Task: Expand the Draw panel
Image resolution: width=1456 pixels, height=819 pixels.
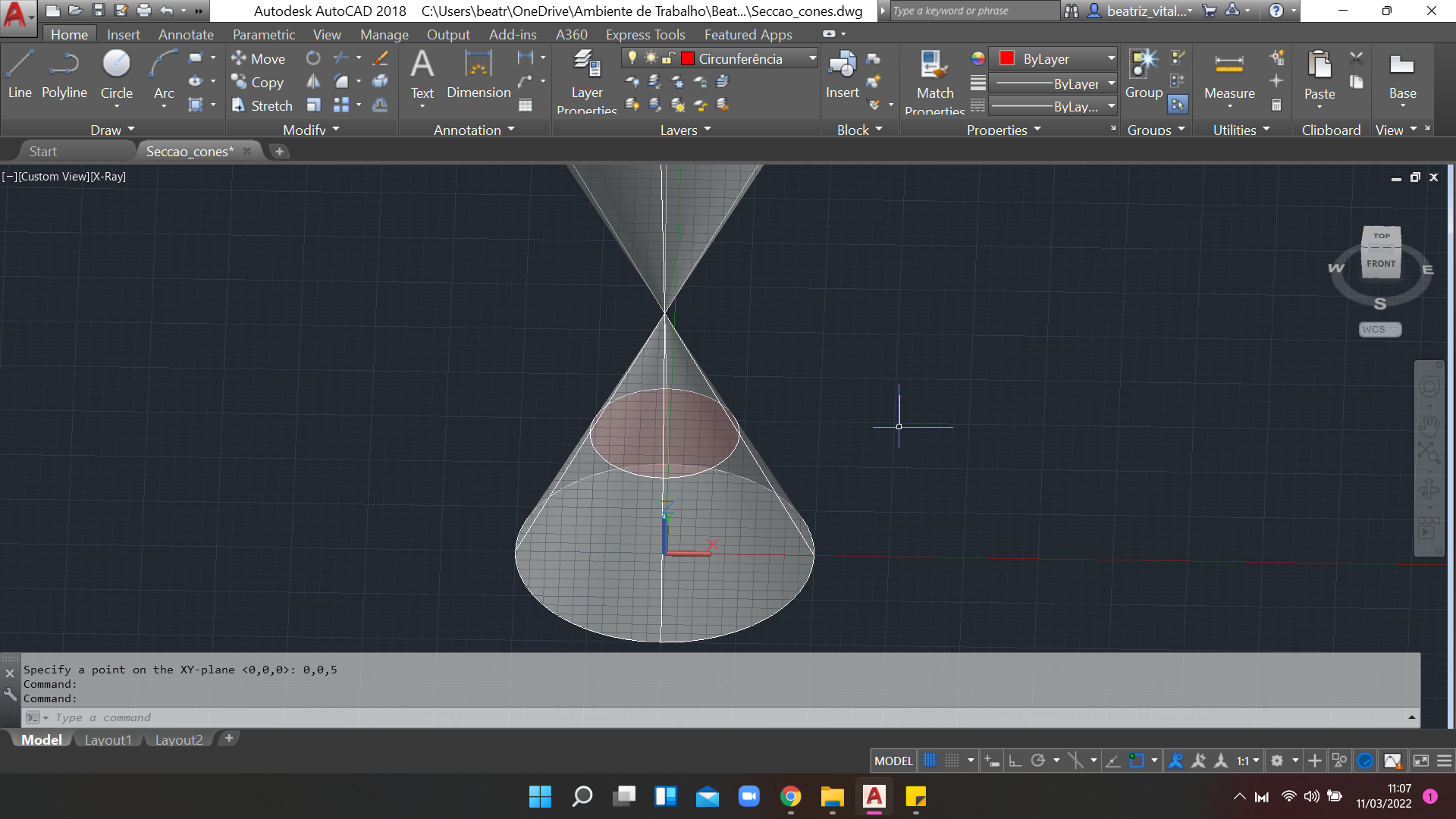Action: (112, 130)
